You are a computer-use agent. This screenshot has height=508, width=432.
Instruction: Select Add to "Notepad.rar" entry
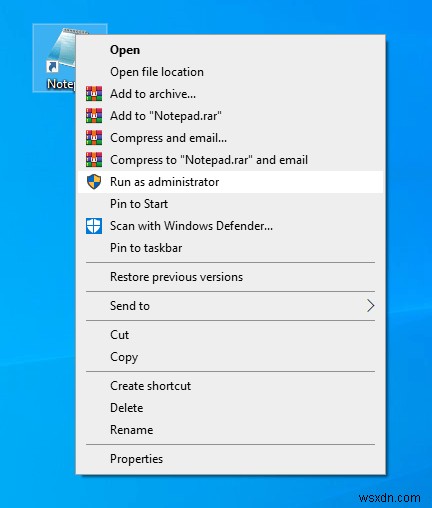pyautogui.click(x=230, y=116)
